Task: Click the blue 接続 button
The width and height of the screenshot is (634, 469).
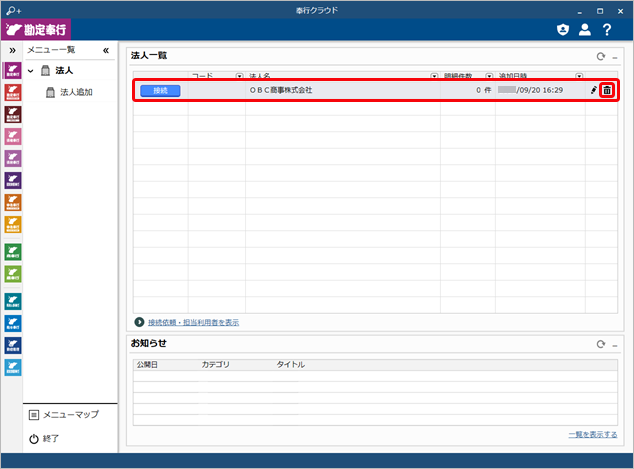Action: (160, 90)
